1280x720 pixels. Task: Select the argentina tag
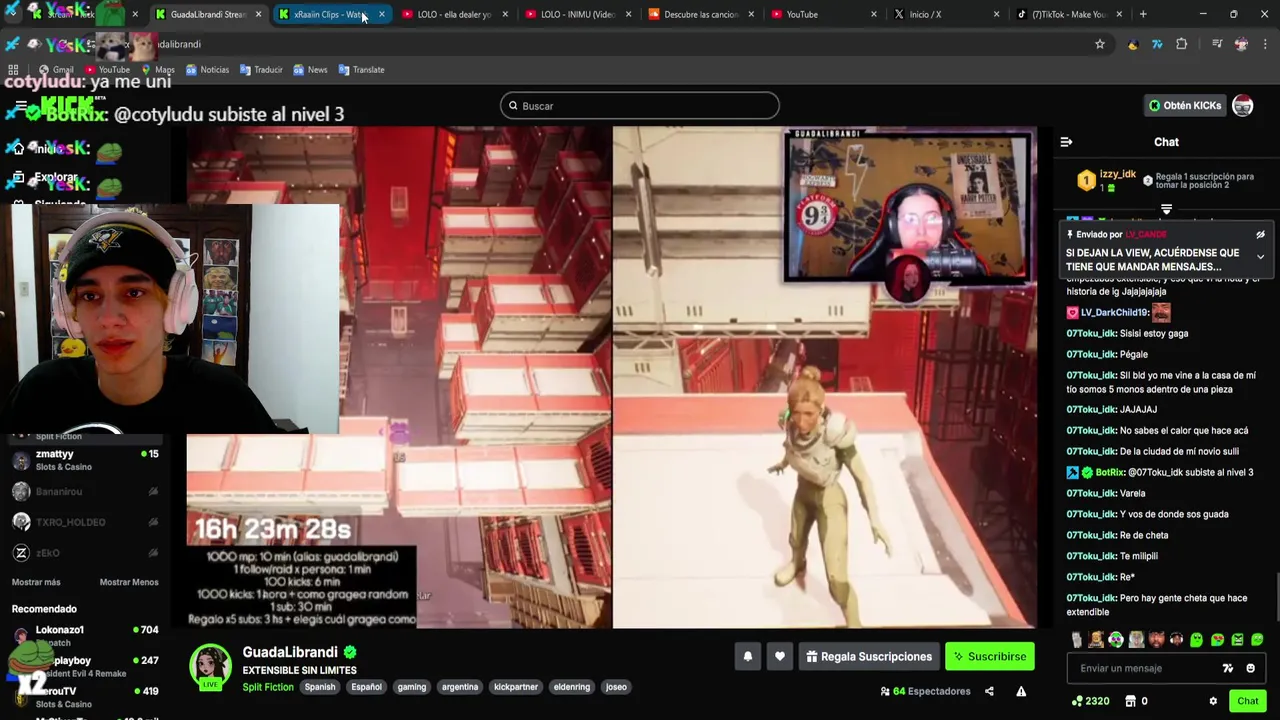(x=460, y=687)
